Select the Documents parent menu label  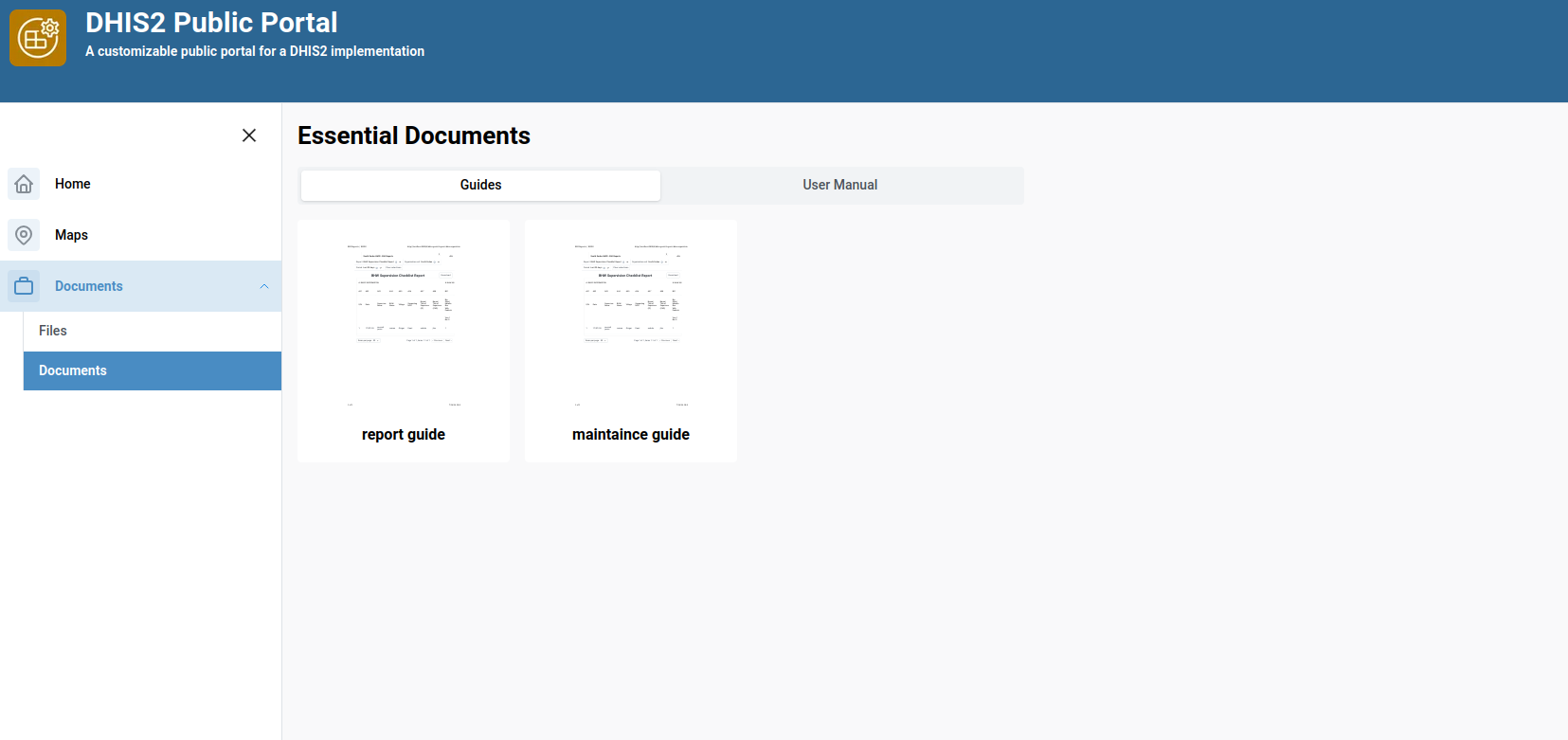pyautogui.click(x=89, y=286)
